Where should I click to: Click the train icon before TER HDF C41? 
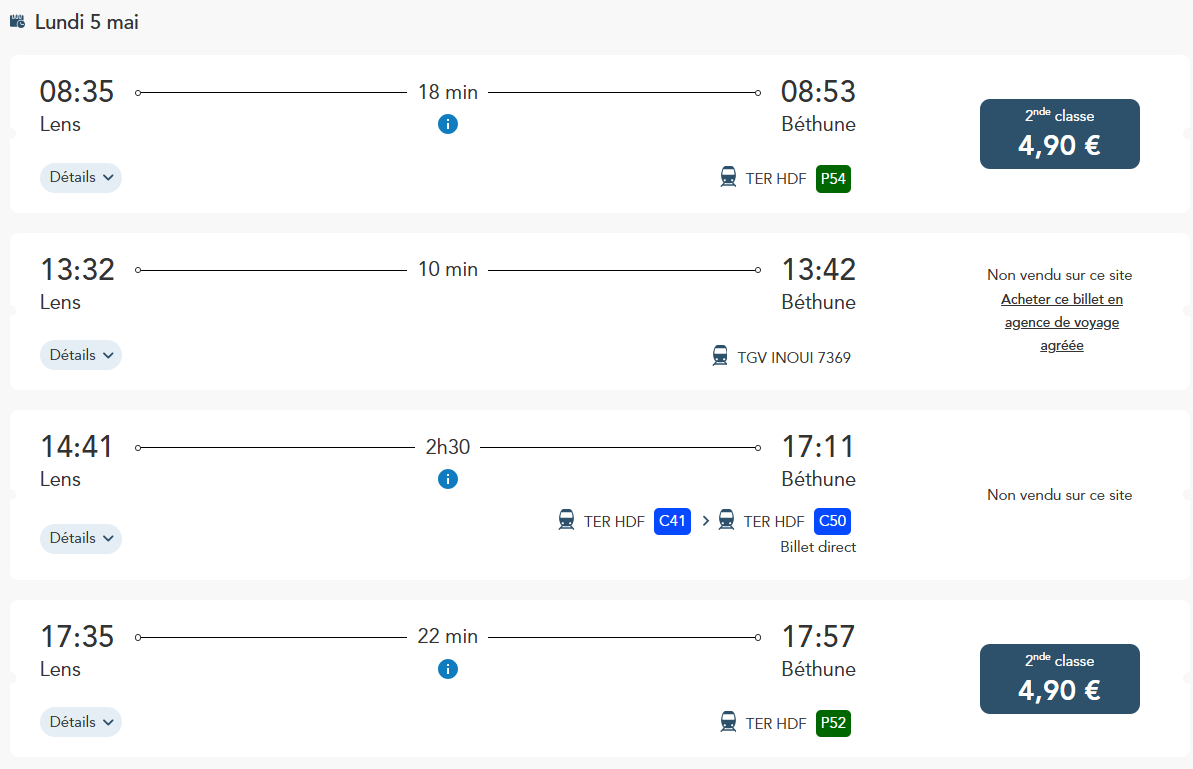566,520
